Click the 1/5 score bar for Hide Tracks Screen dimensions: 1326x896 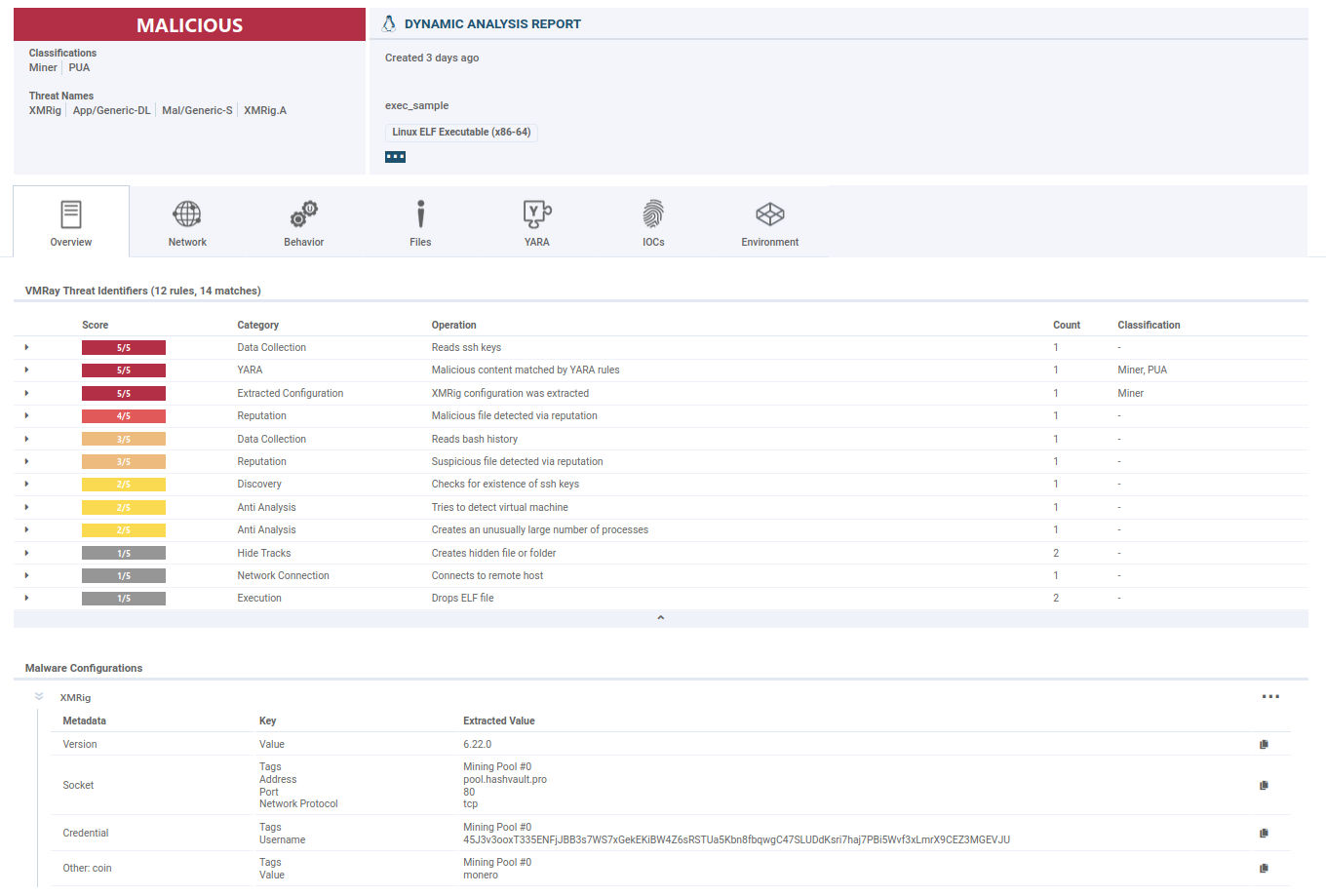click(x=124, y=553)
